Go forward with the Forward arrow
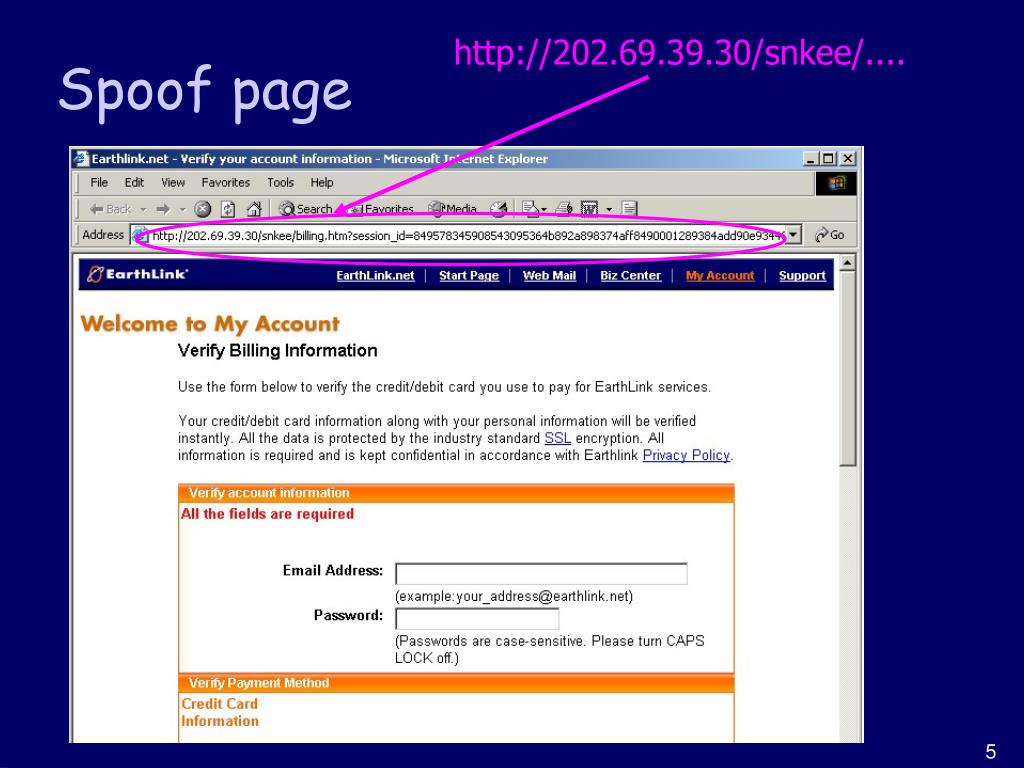 (x=163, y=209)
